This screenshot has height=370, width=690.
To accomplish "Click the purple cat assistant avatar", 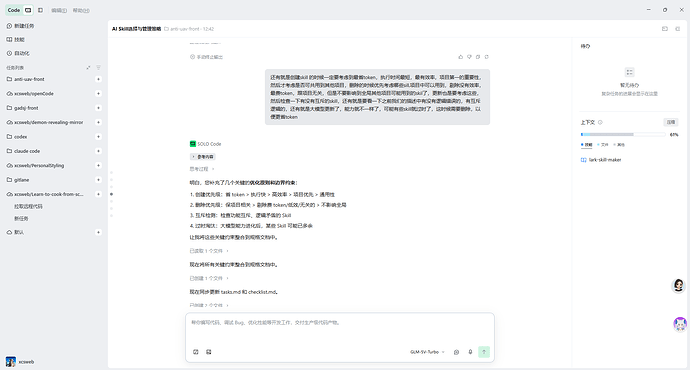I will tap(680, 324).
